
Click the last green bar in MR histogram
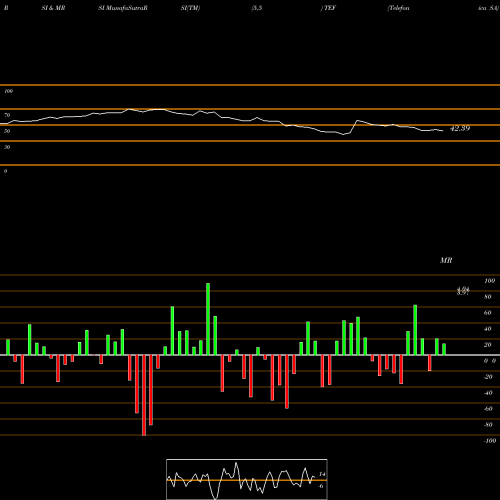pos(444,349)
